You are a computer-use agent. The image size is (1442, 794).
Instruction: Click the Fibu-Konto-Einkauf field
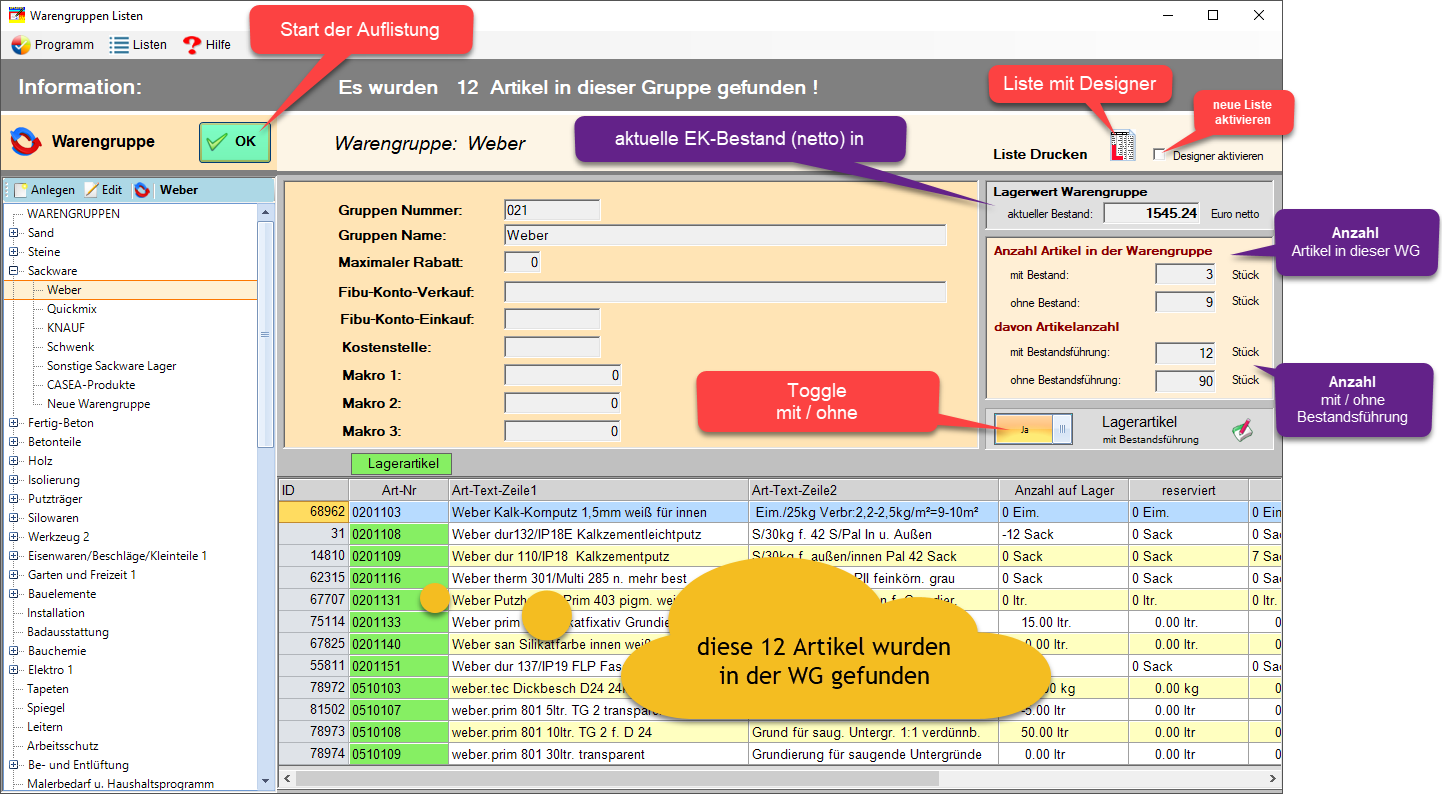(552, 319)
